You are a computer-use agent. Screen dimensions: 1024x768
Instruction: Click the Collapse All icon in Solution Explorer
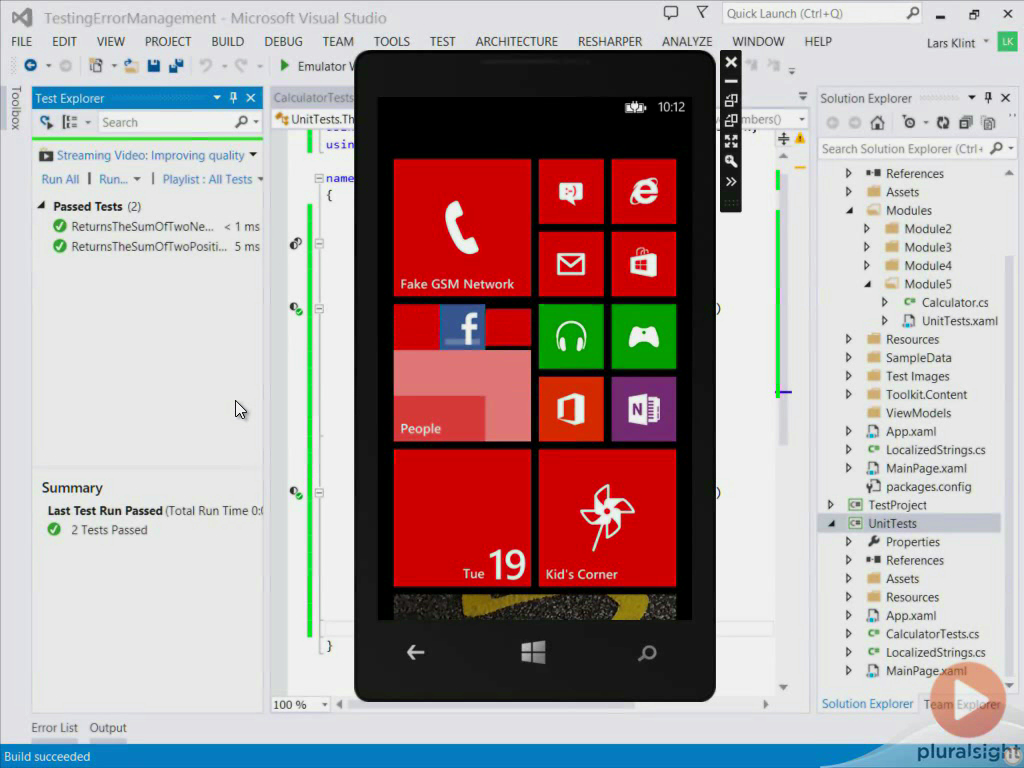[x=966, y=122]
